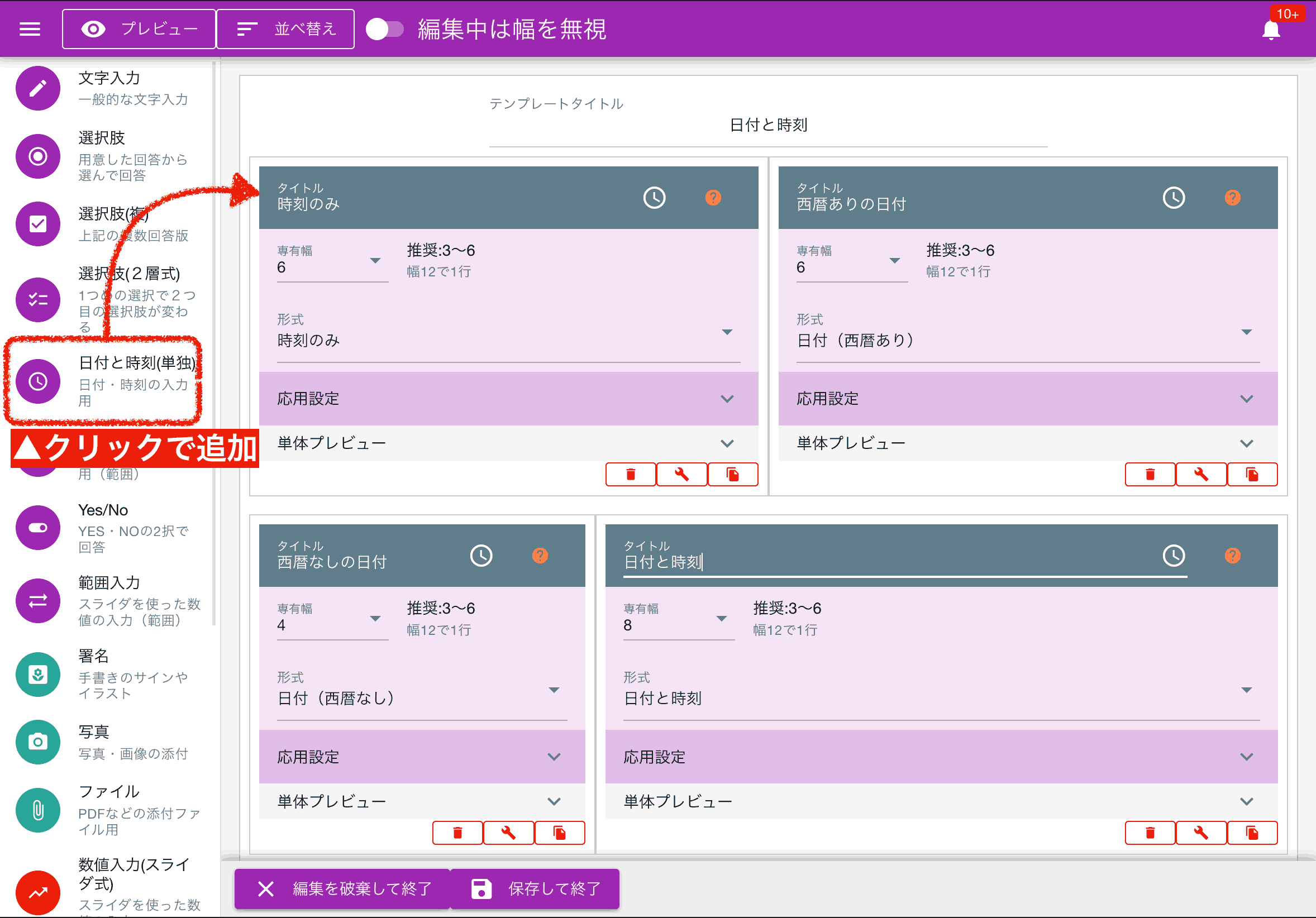1316x918 pixels.
Task: Click the 並べ替え sort button
Action: tap(285, 28)
